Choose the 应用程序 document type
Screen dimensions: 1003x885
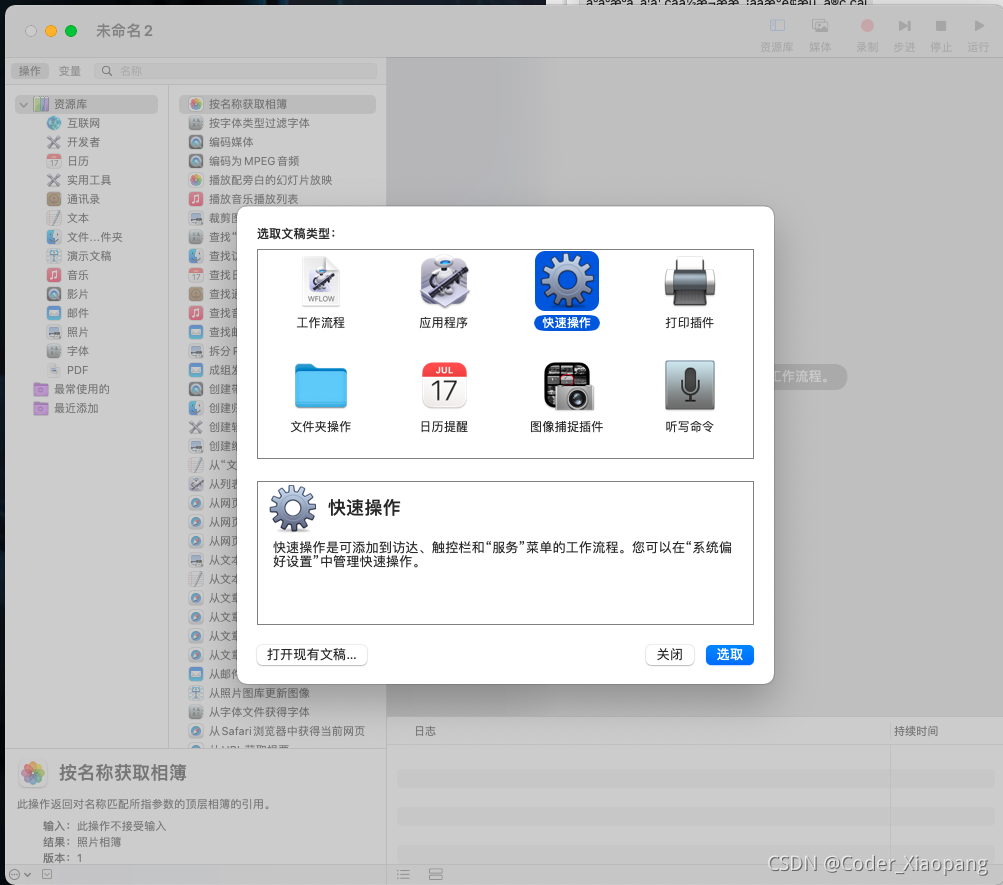click(444, 282)
